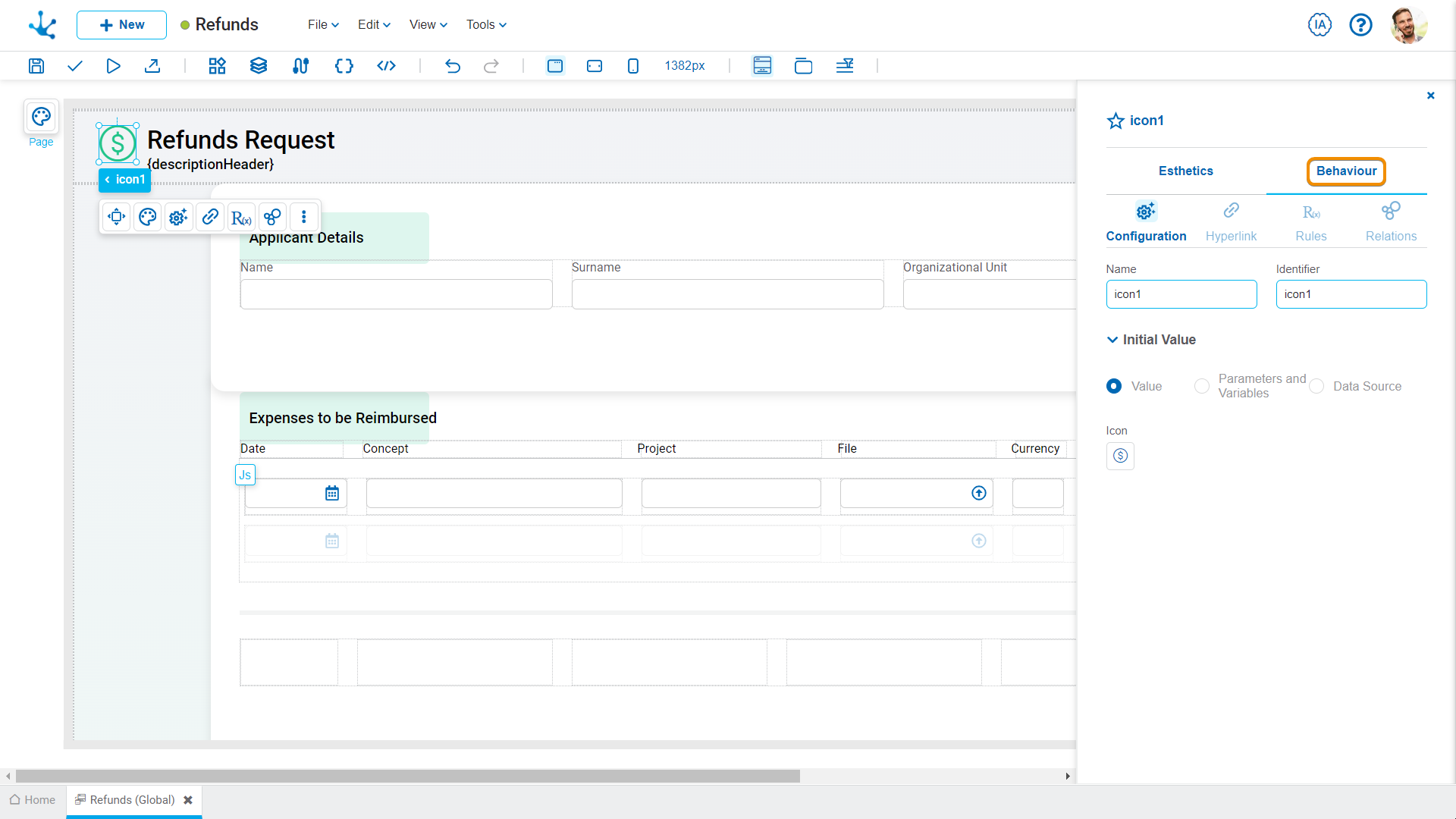
Task: Click the undo arrow icon
Action: click(453, 66)
